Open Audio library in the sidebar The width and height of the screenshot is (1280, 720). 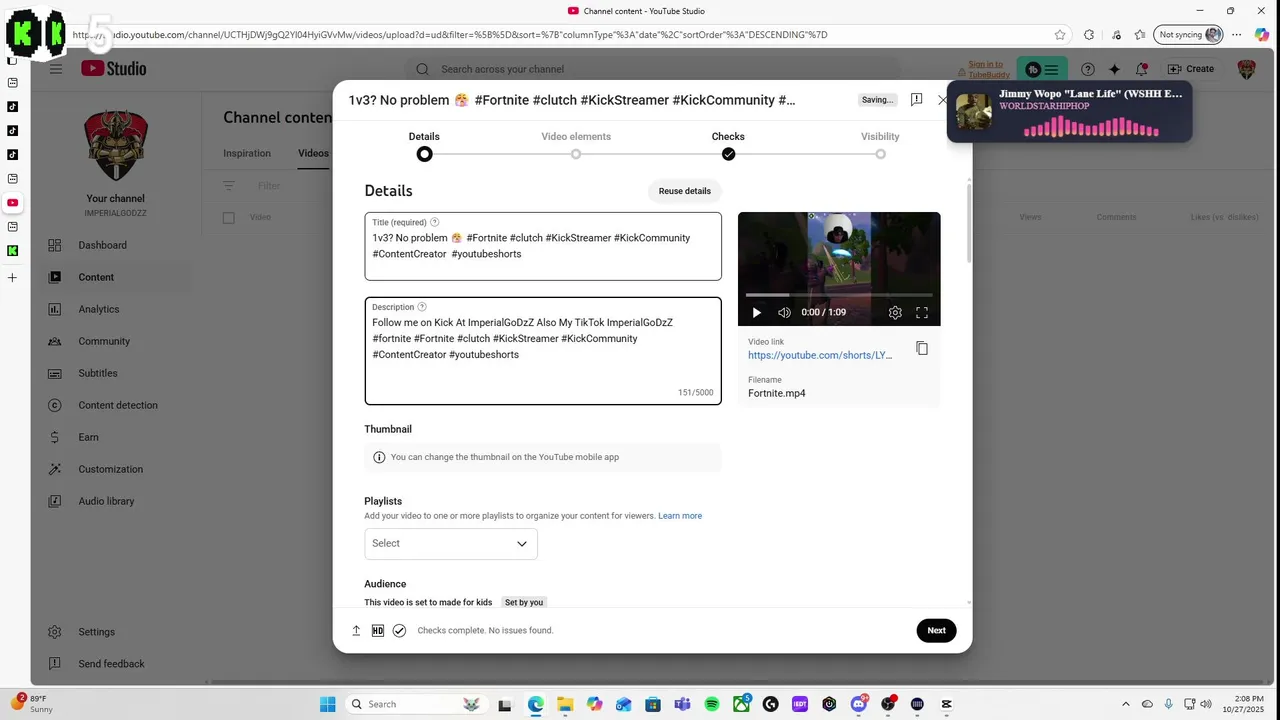click(106, 501)
